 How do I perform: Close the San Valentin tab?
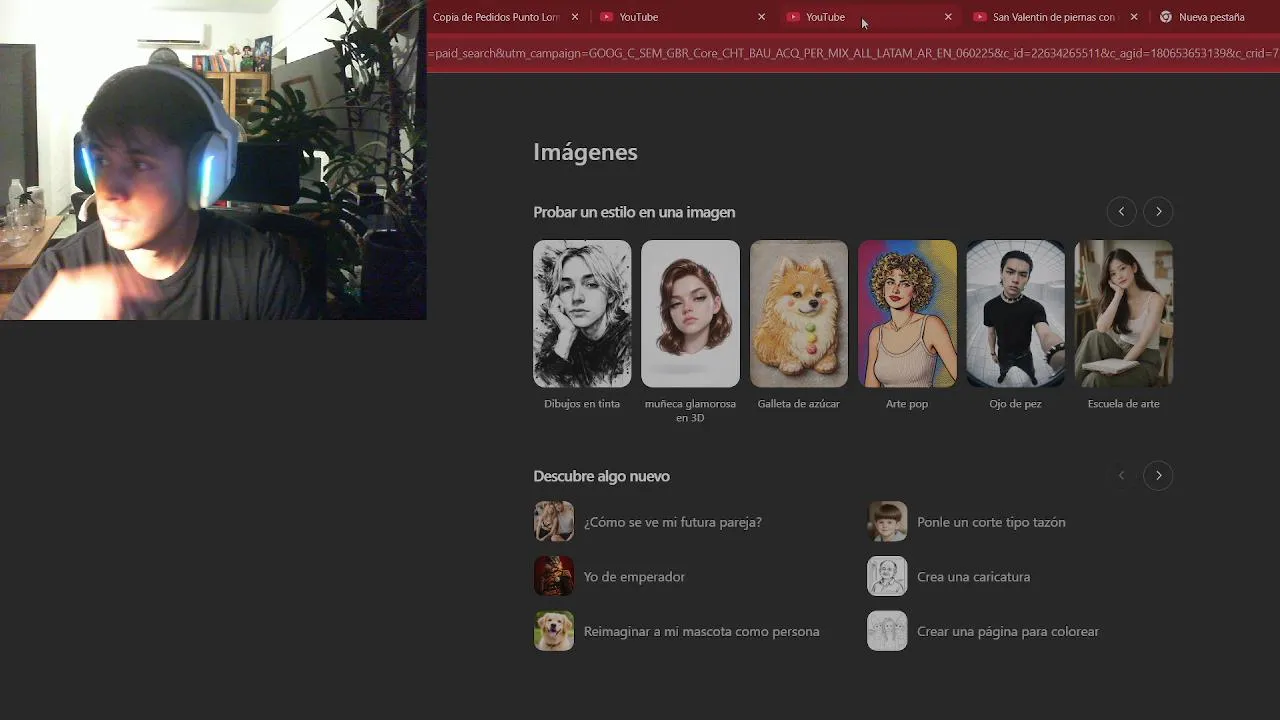coord(1134,17)
